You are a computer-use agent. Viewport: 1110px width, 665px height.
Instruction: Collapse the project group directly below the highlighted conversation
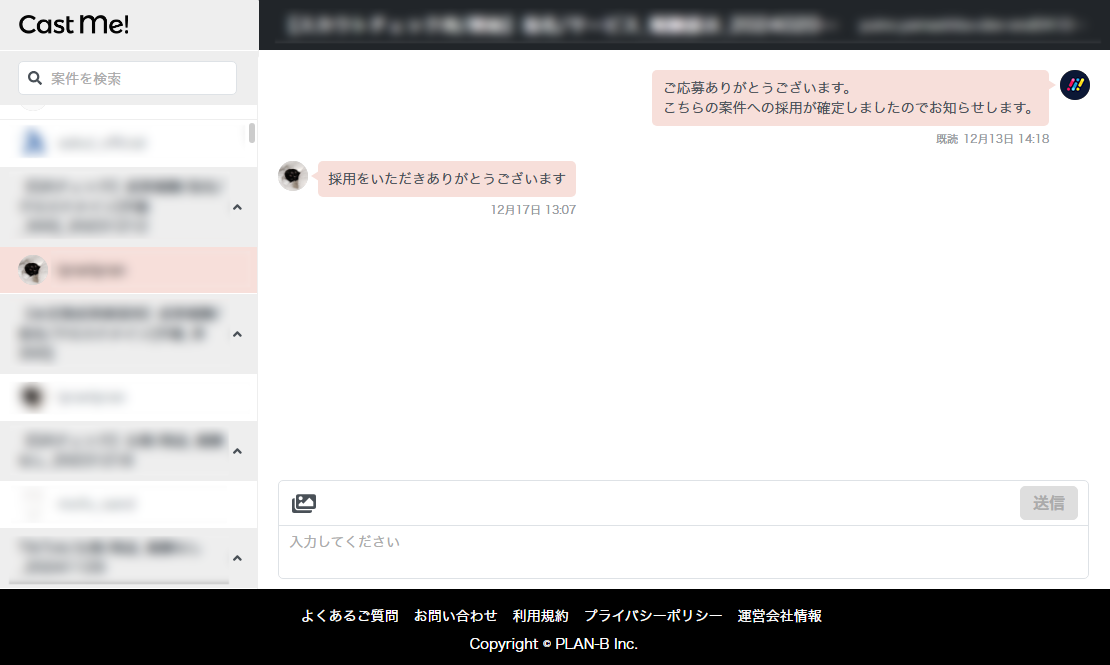pyautogui.click(x=237, y=334)
